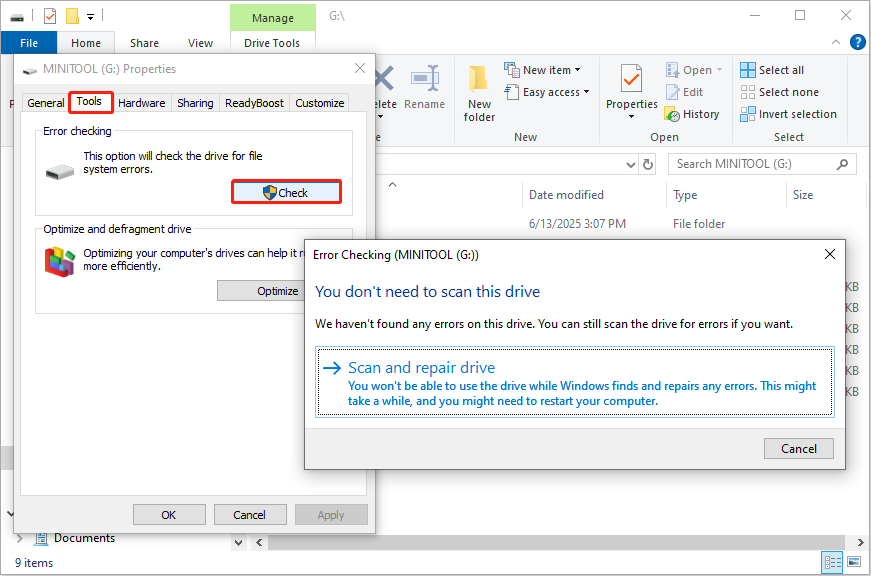Screen dimensions: 871x576
Task: Select the Customize tab
Action: 319,103
